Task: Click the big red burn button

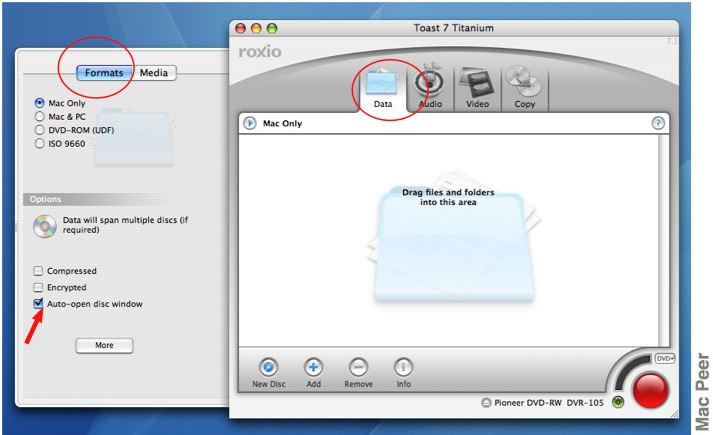Action: coord(651,391)
